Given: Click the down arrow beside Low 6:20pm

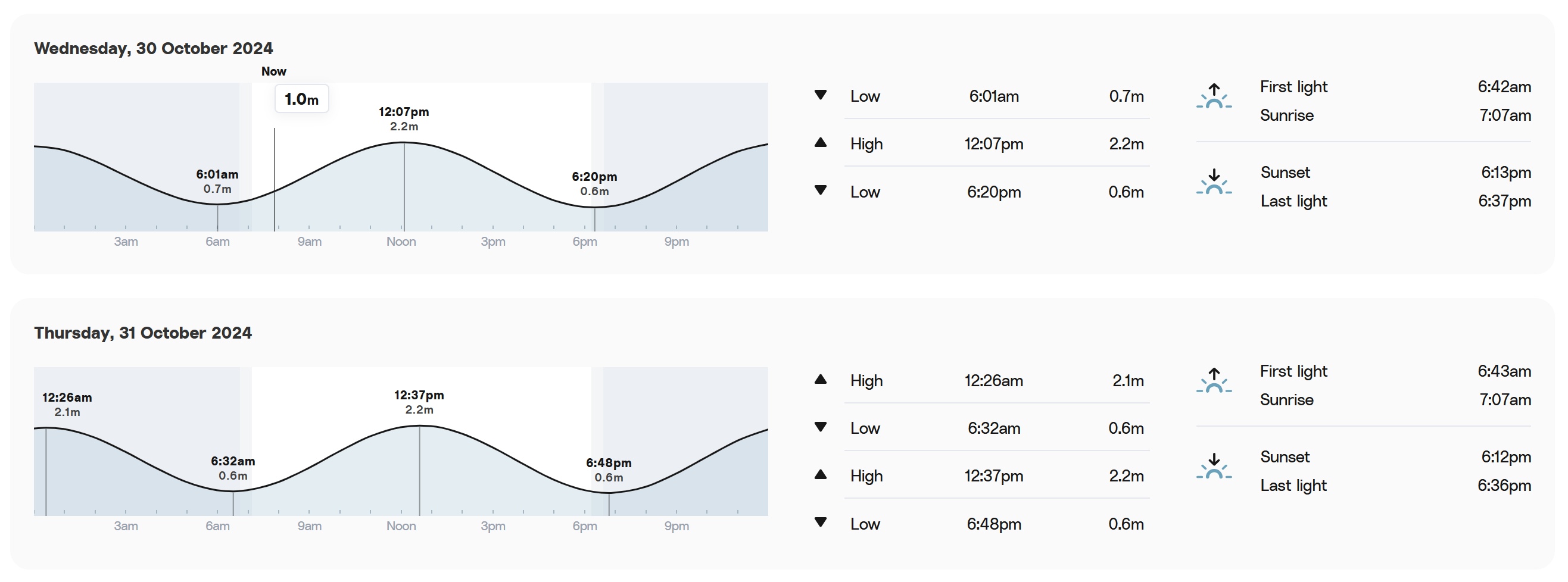Looking at the screenshot, I should pyautogui.click(x=821, y=190).
